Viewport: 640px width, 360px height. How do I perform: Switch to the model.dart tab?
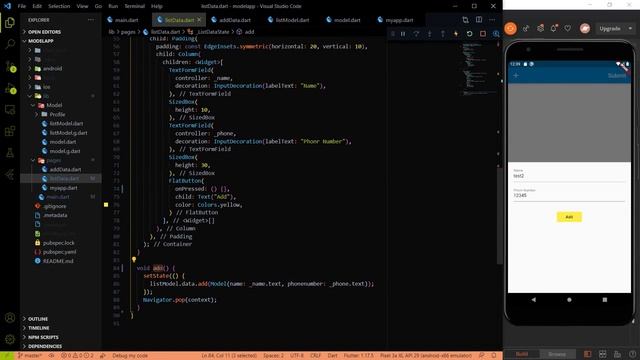(347, 20)
